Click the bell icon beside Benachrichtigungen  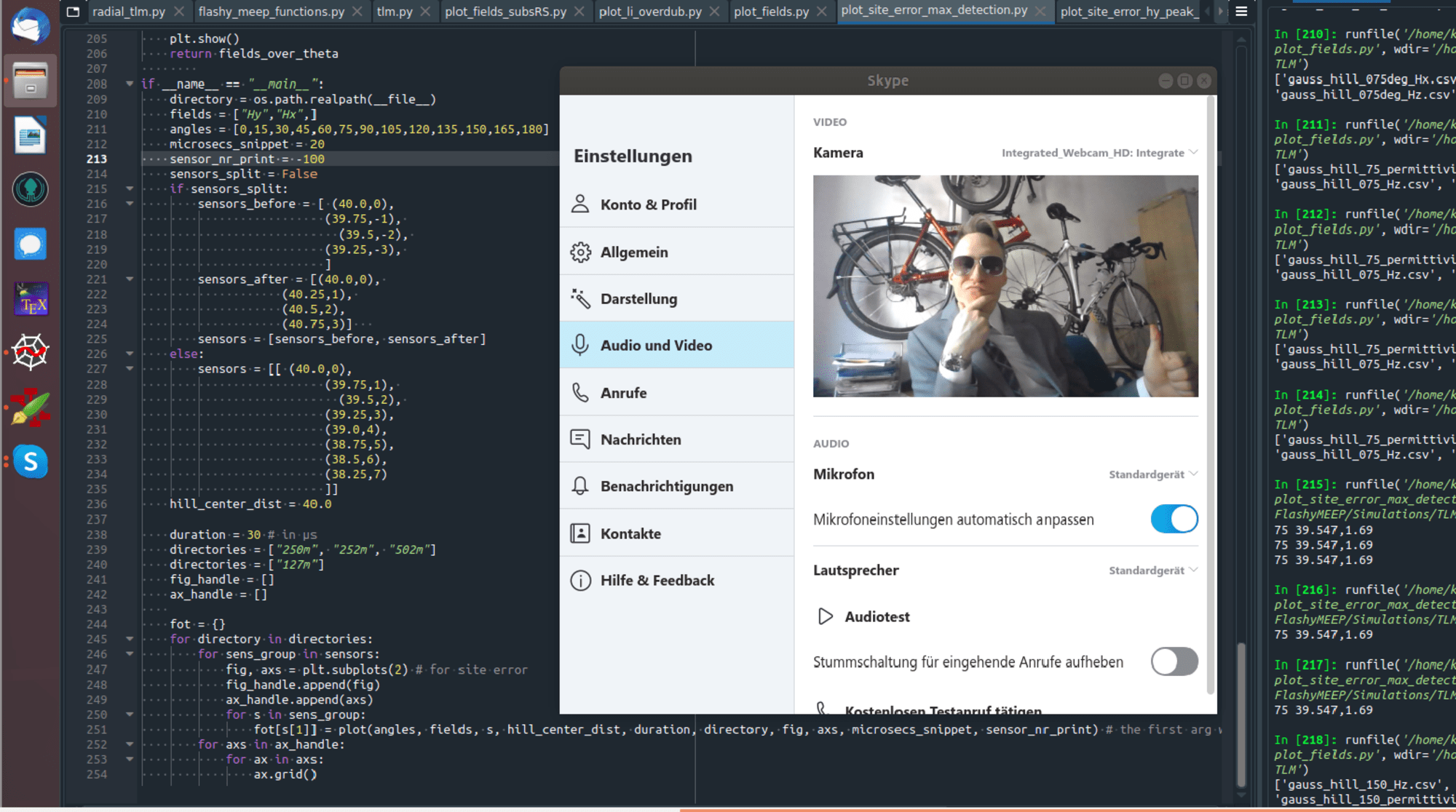pos(580,486)
